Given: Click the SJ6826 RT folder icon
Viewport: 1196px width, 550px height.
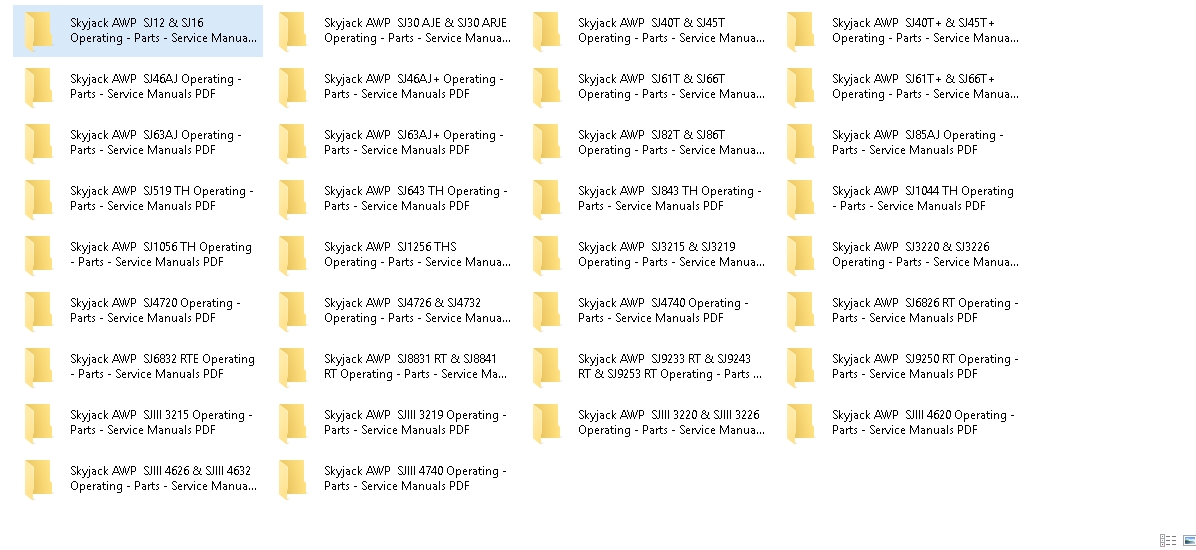Looking at the screenshot, I should click(x=801, y=311).
